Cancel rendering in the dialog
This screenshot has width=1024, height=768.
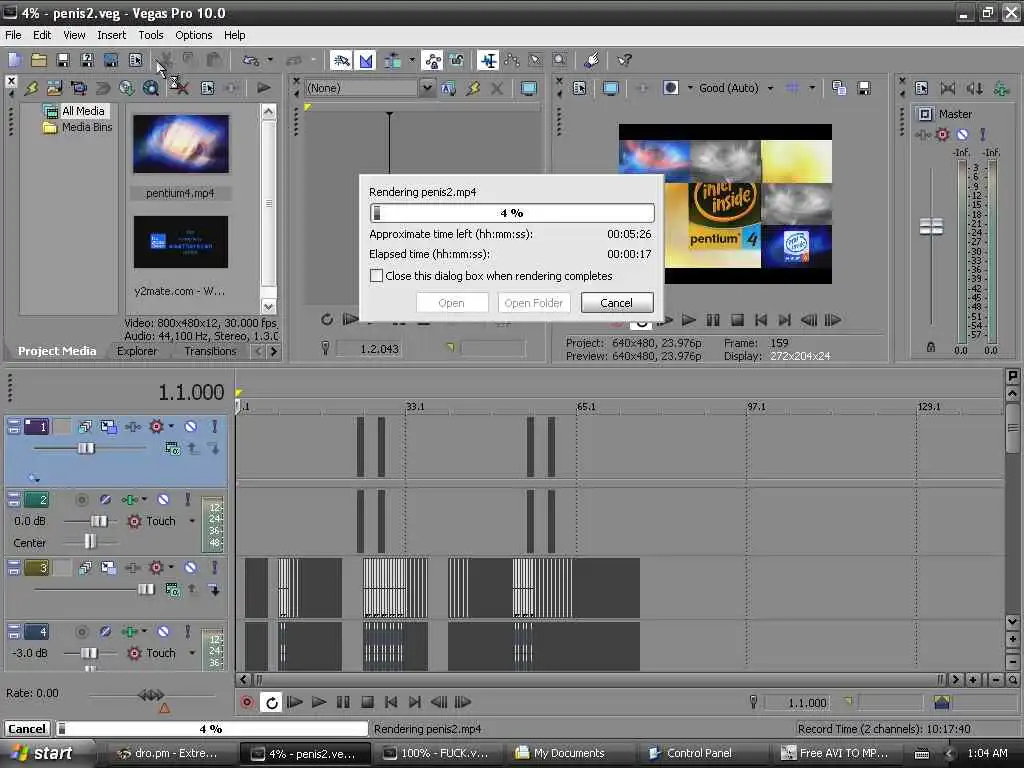coord(616,303)
